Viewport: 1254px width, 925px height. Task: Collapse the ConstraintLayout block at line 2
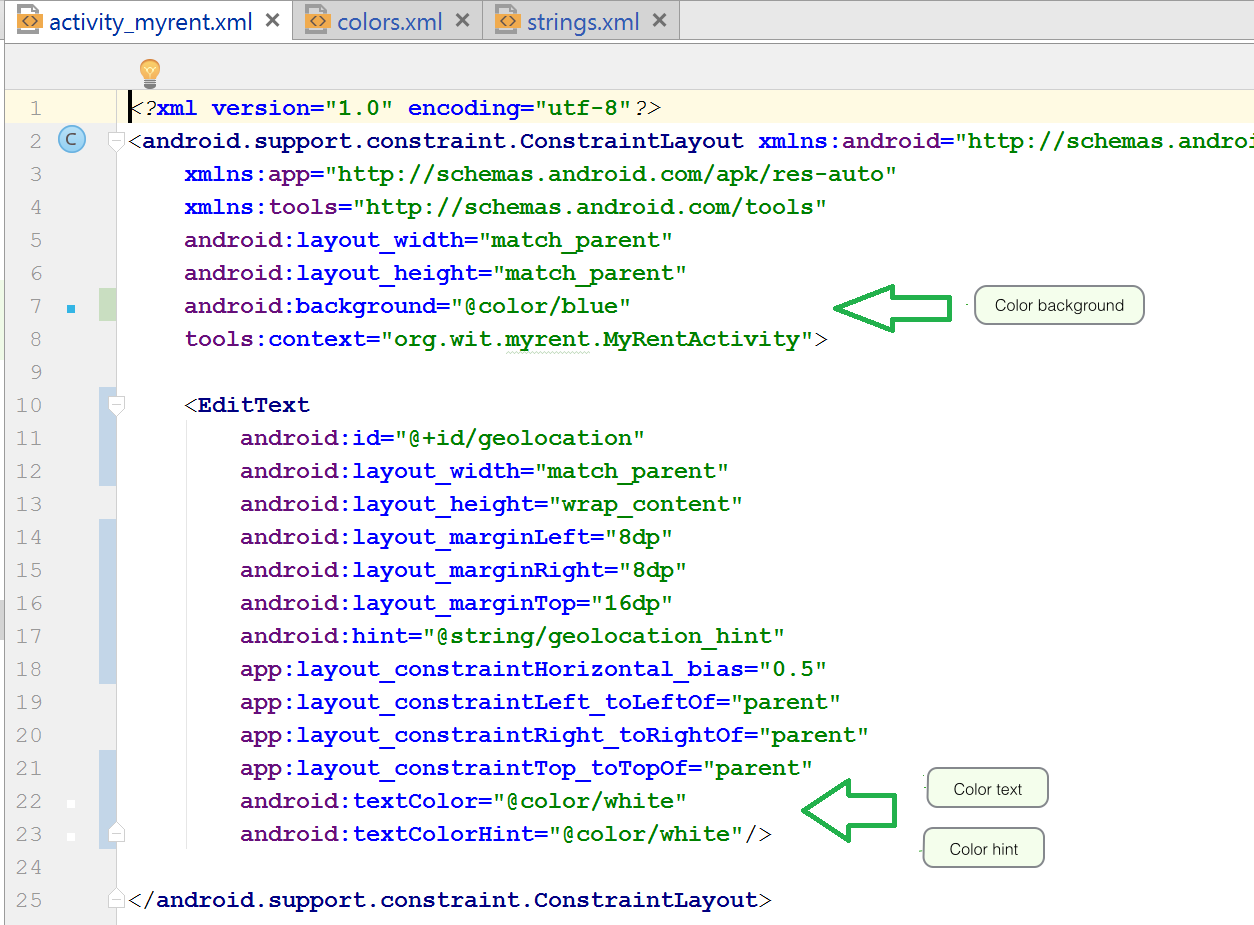pyautogui.click(x=116, y=140)
